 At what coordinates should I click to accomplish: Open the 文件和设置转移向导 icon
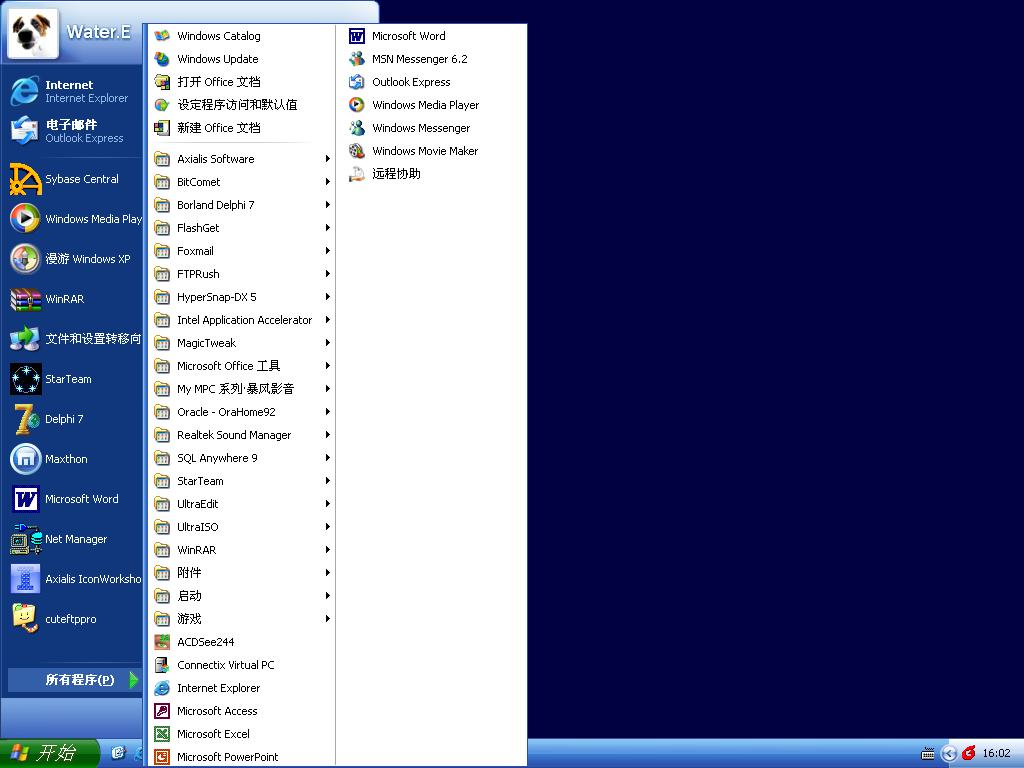(25, 339)
